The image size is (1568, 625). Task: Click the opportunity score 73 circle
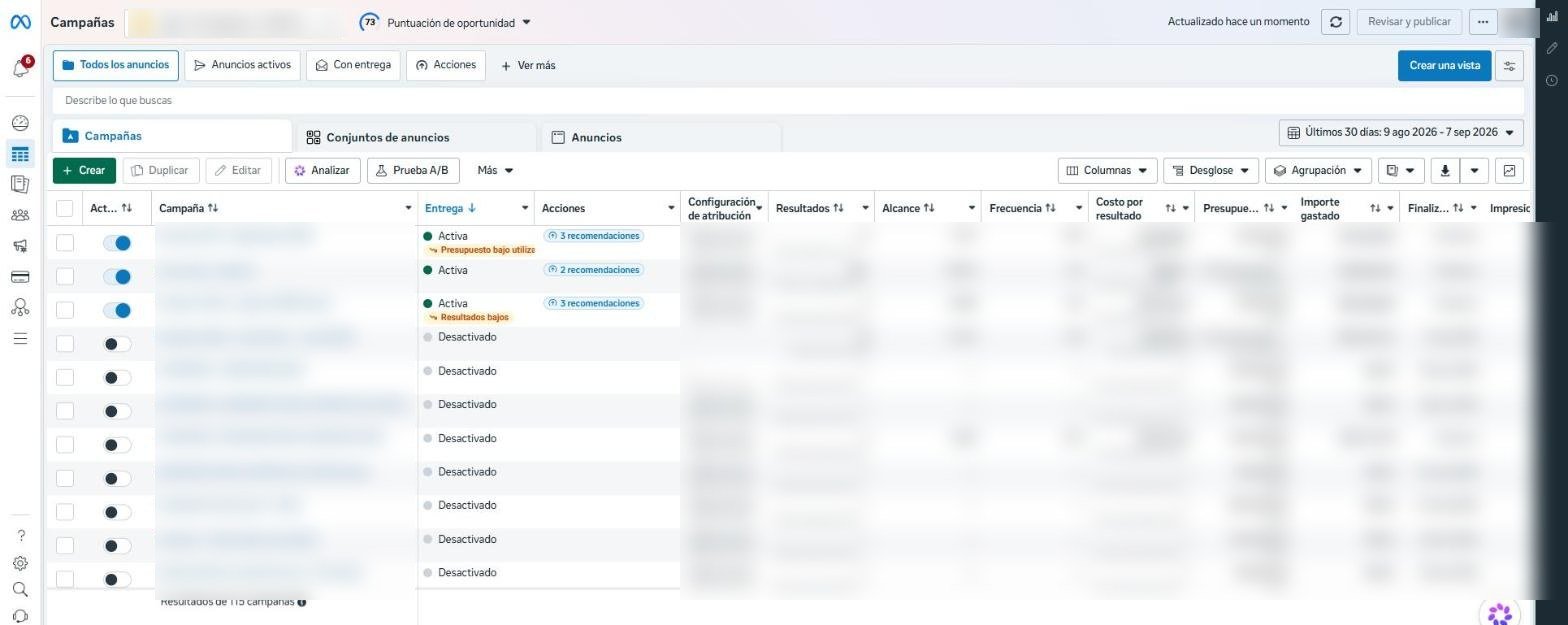click(370, 22)
